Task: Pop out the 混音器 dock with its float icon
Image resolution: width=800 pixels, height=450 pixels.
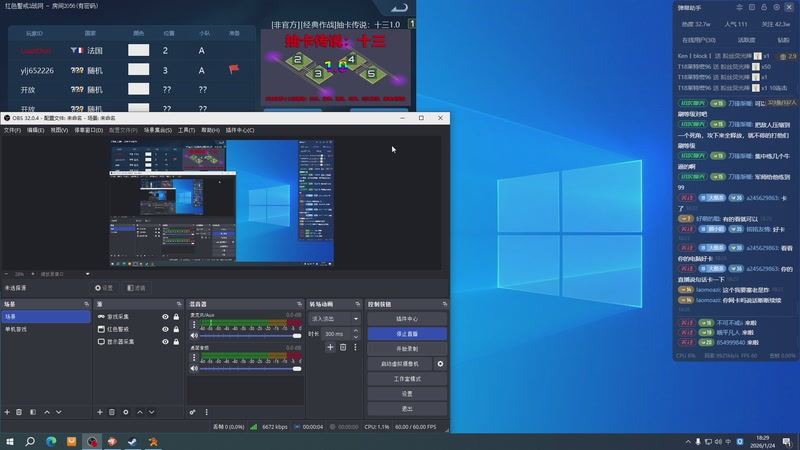Action: [x=299, y=304]
